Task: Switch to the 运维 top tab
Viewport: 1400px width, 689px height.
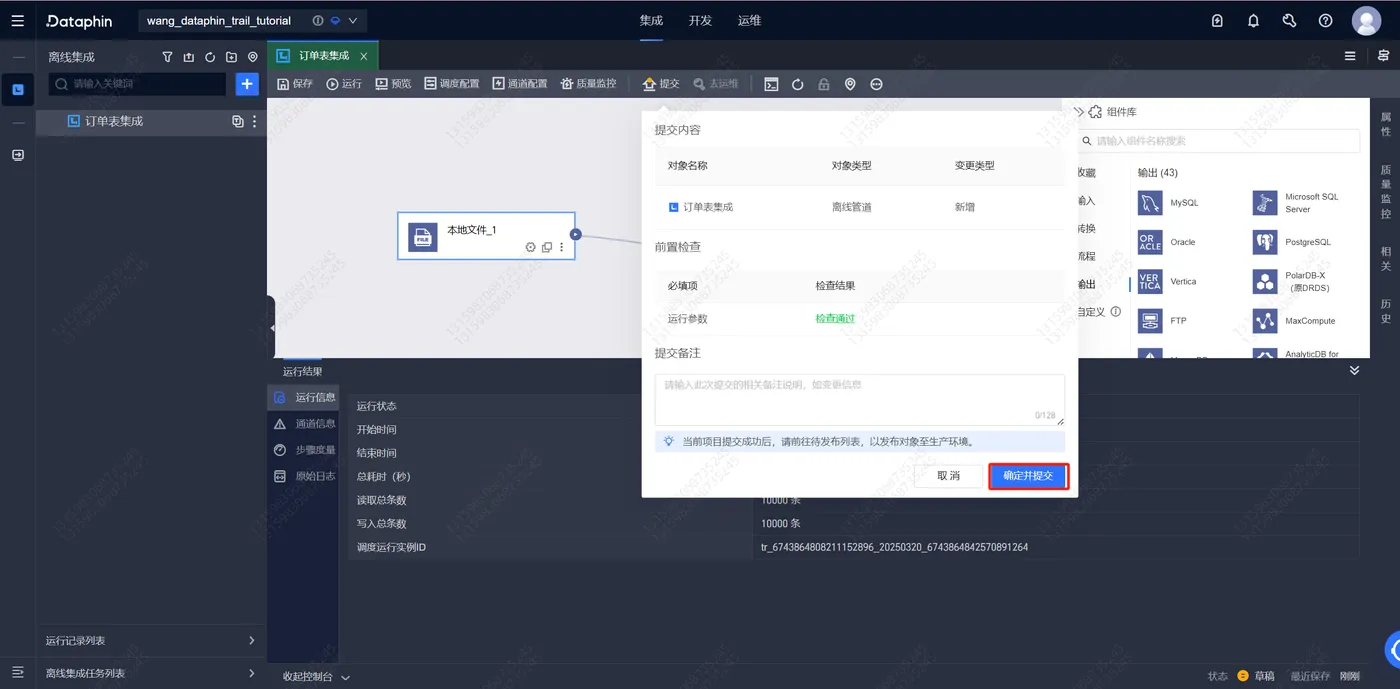Action: point(749,20)
